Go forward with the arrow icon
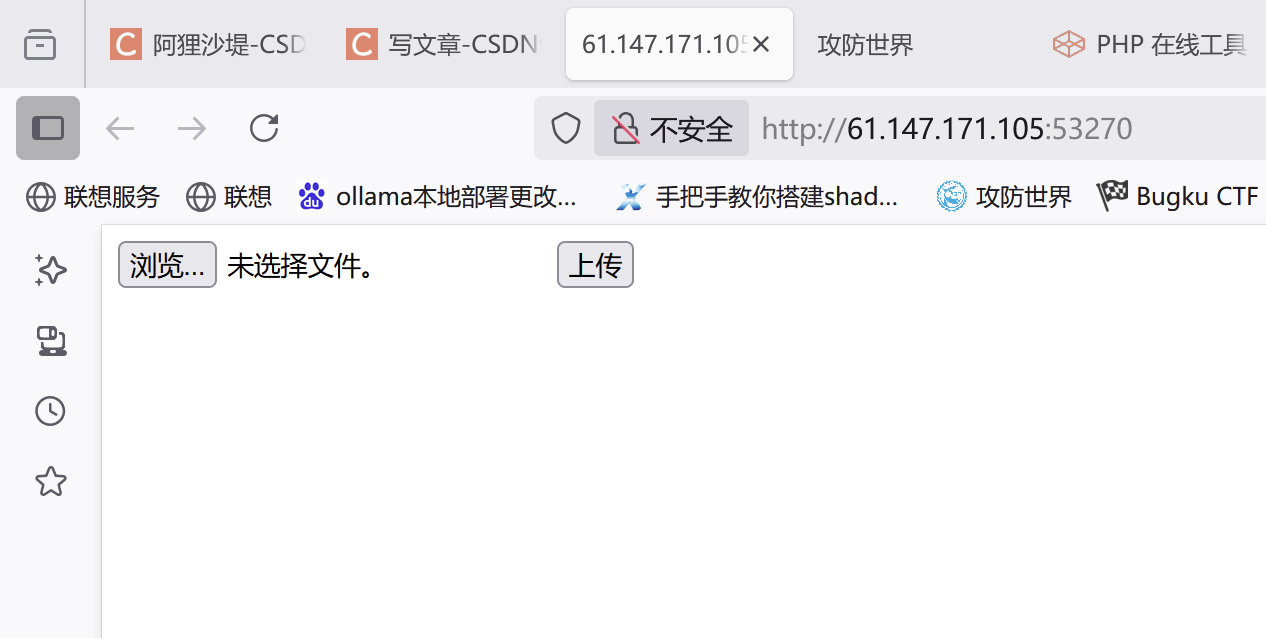This screenshot has width=1266, height=638. pyautogui.click(x=191, y=128)
